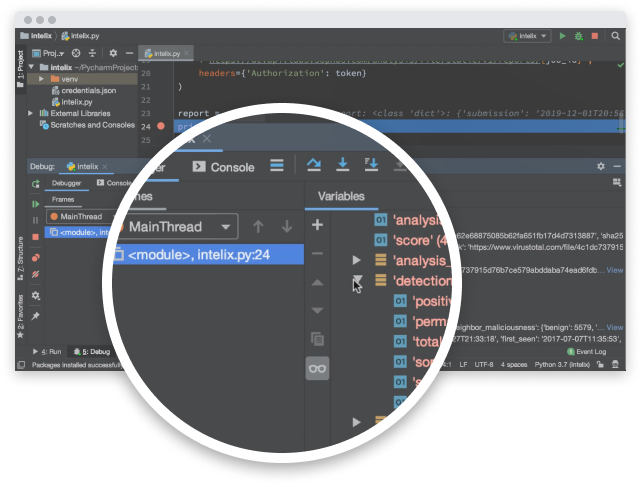Open credentials.json in the project tree
The width and height of the screenshot is (641, 487).
89,89
